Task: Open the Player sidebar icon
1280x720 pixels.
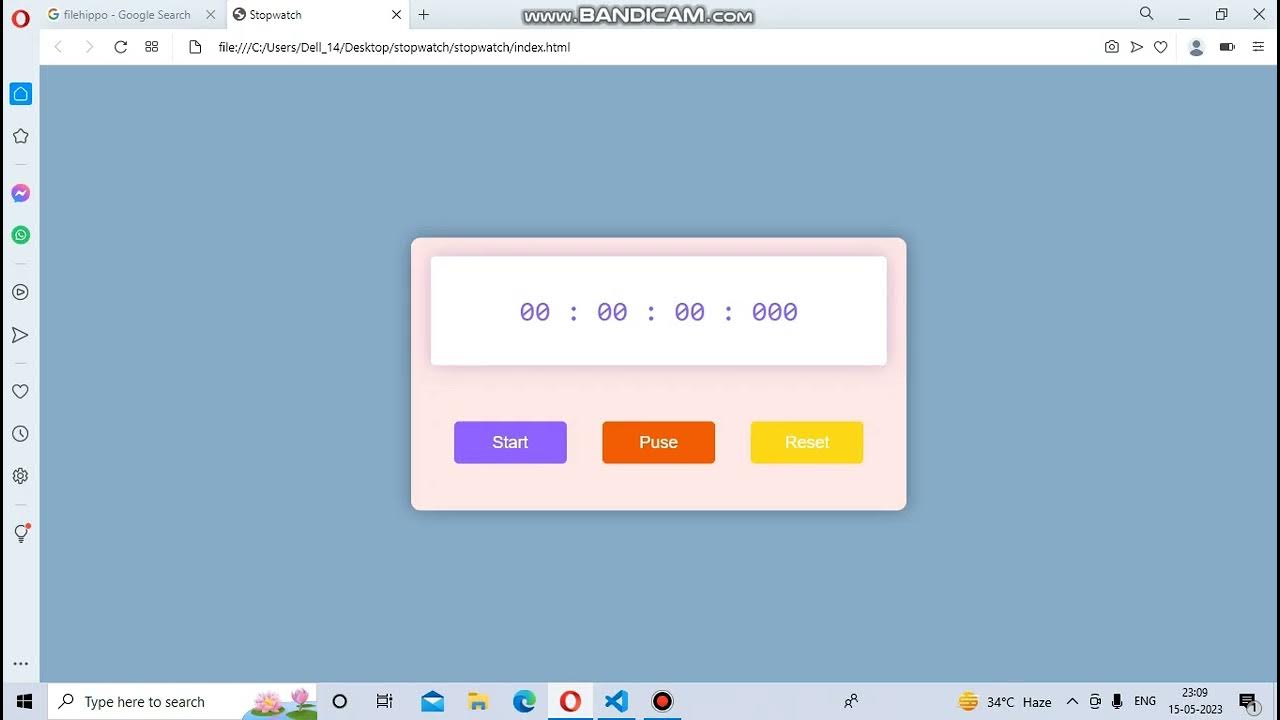Action: coord(20,292)
